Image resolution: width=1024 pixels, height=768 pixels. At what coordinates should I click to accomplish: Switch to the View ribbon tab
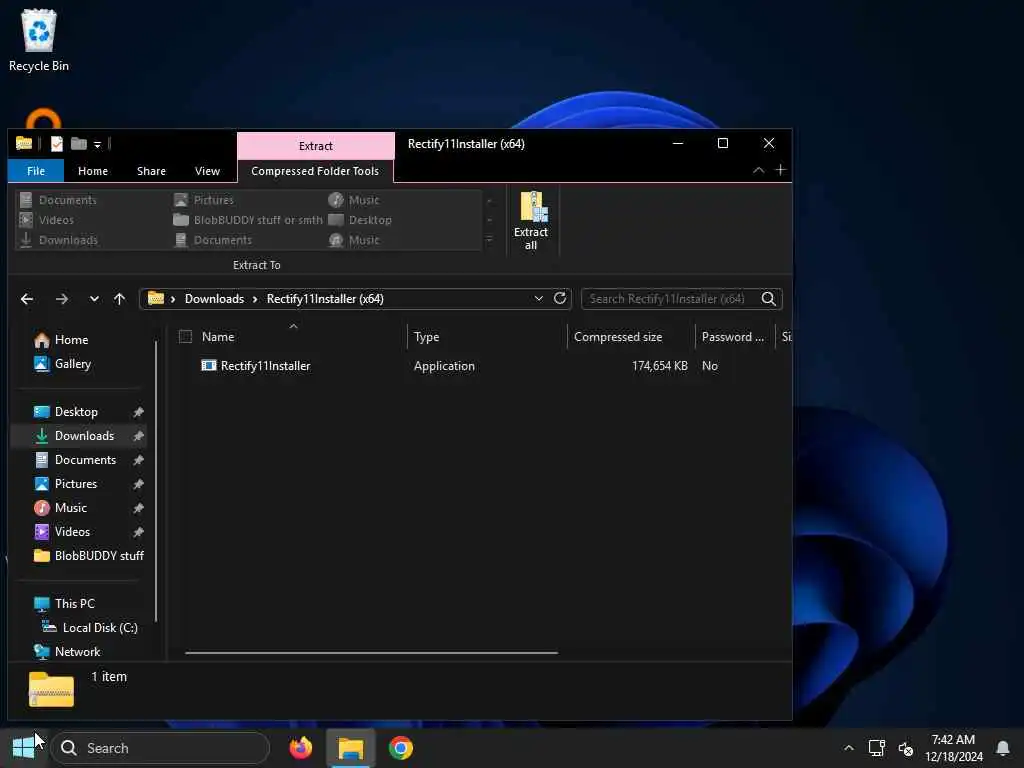[207, 171]
